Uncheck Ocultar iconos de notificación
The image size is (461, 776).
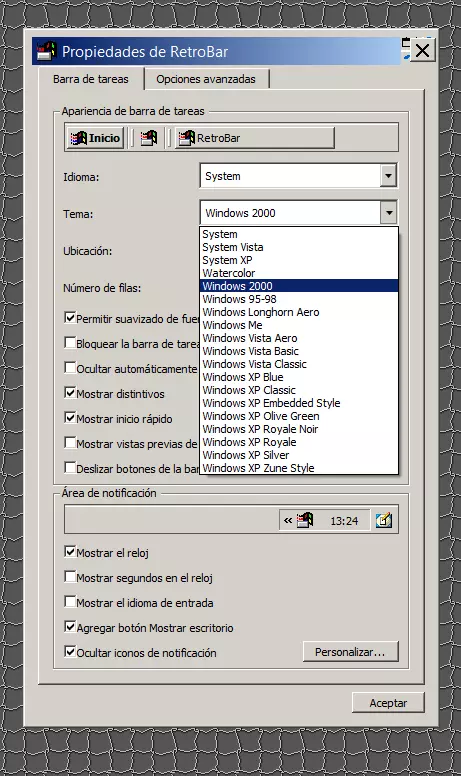click(70, 651)
